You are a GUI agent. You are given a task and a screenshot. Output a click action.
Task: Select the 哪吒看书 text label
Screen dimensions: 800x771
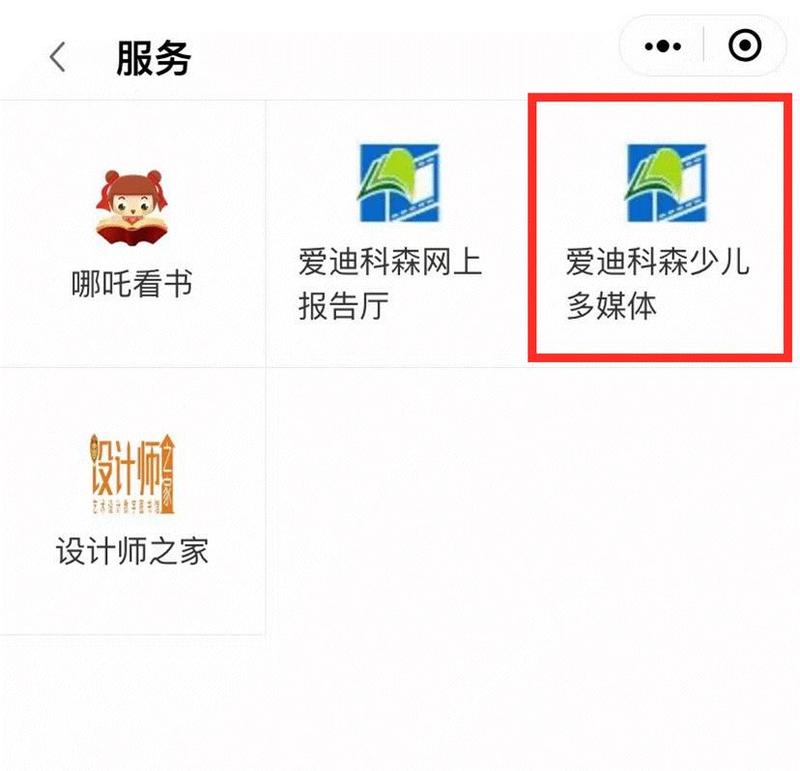[132, 284]
